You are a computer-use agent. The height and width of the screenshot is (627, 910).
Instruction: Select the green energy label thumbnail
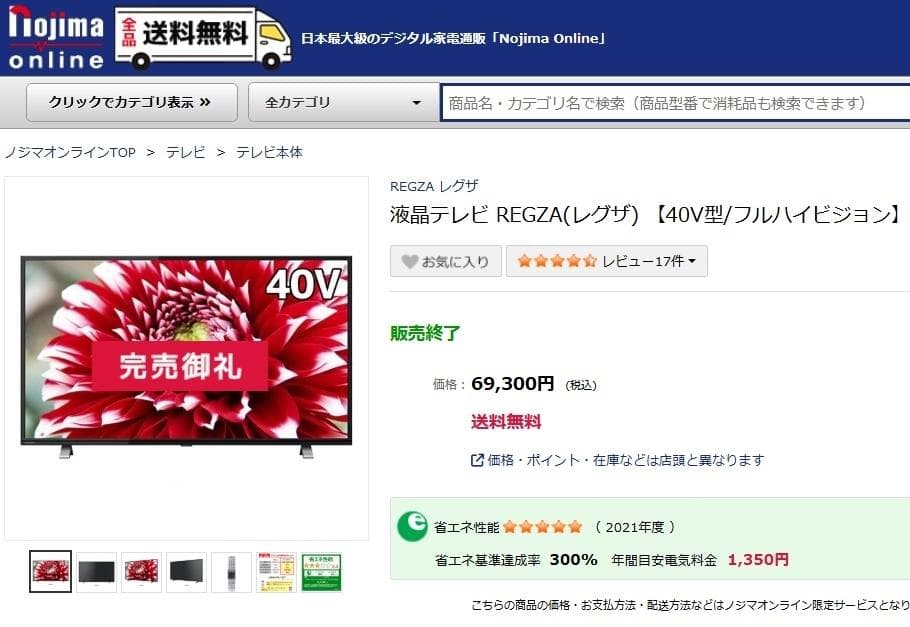pyautogui.click(x=321, y=572)
